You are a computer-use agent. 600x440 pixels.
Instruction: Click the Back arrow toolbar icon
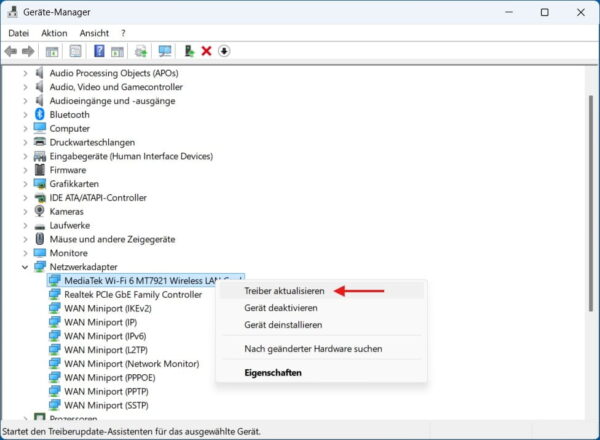tap(11, 51)
